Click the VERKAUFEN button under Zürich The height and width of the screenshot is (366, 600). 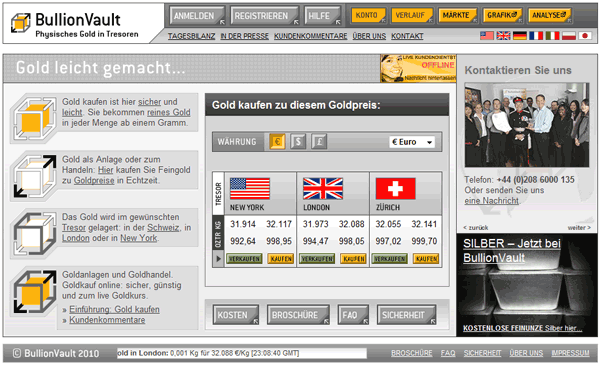390,259
